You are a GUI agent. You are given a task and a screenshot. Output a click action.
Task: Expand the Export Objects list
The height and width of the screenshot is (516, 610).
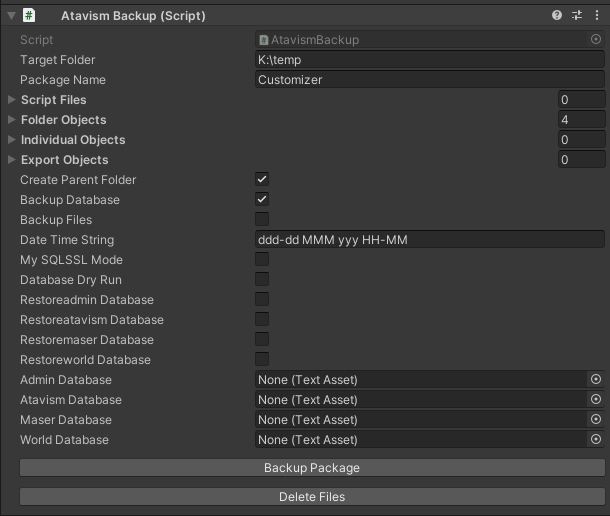[x=12, y=160]
